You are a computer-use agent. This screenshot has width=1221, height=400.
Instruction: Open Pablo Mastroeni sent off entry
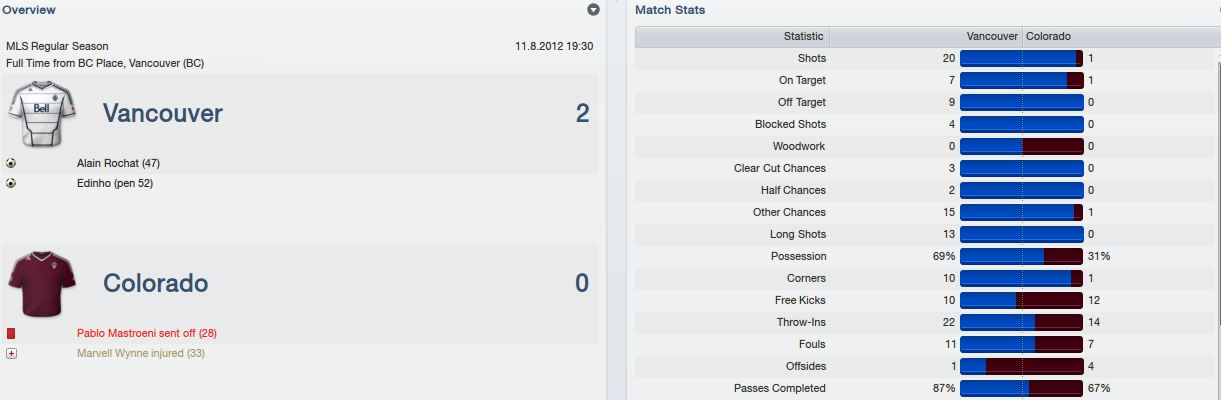click(x=147, y=333)
